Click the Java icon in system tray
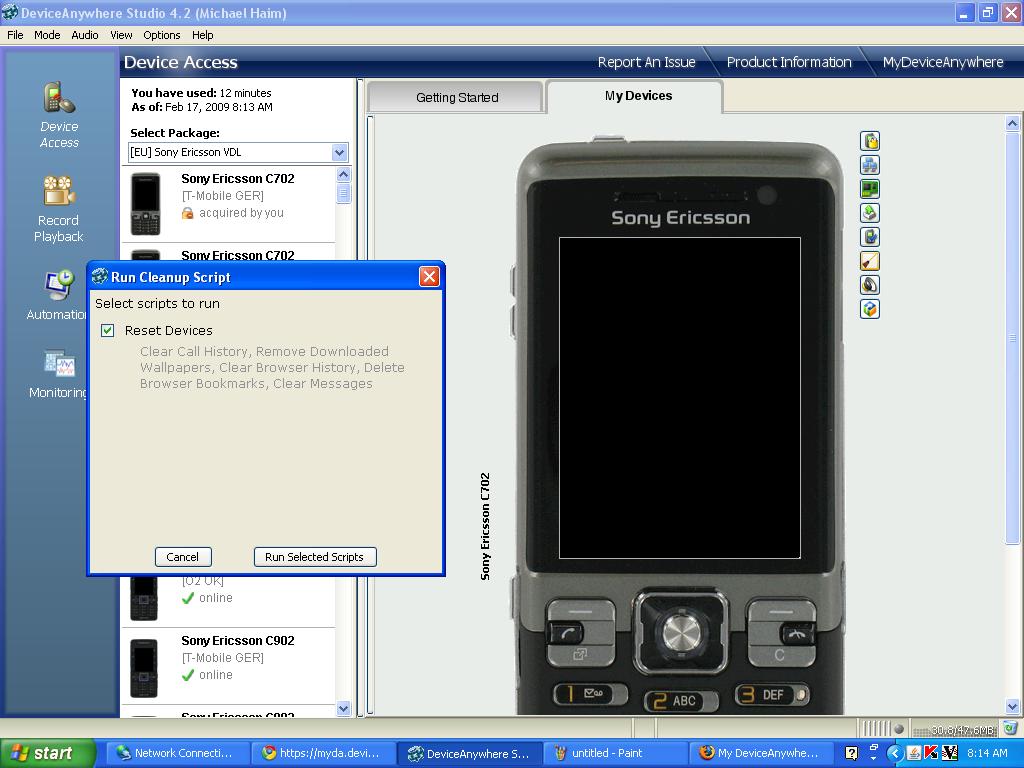Screen dimensions: 1024x768 click(914, 753)
